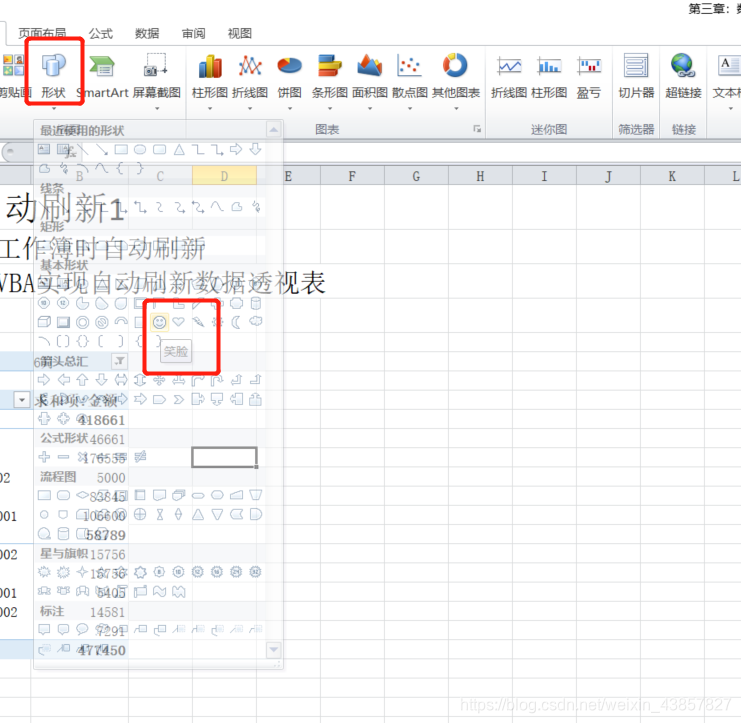
Task: Select the block arc shape
Action: pyautogui.click(x=121, y=321)
